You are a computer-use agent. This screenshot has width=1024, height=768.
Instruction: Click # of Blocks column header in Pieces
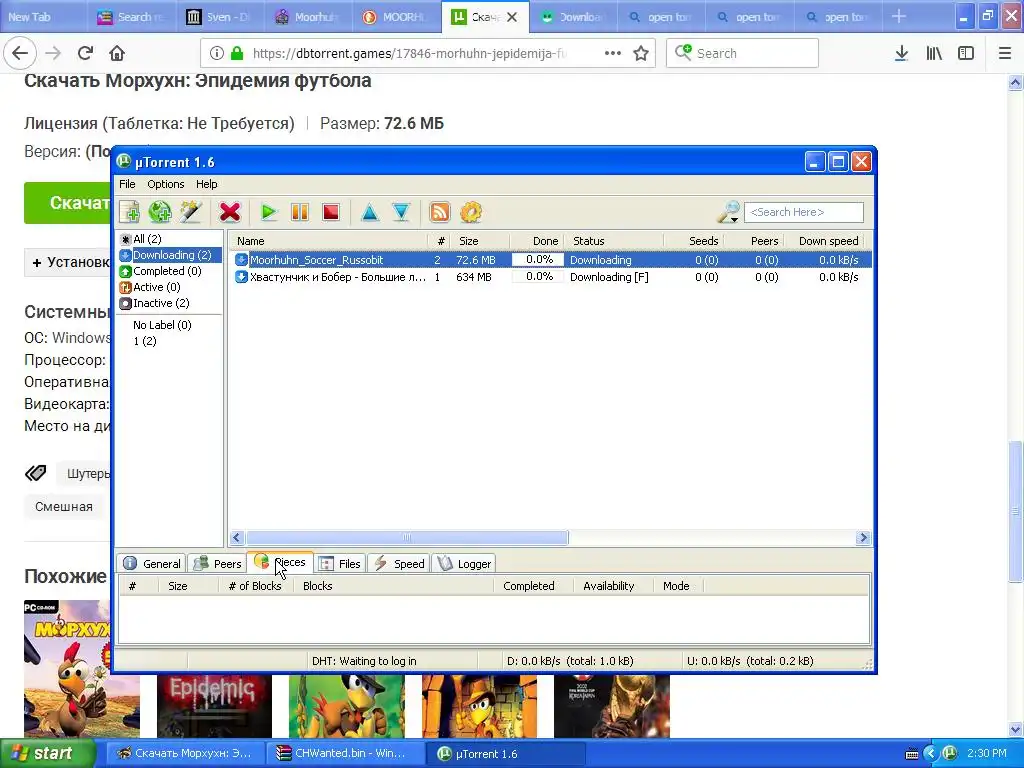click(255, 586)
